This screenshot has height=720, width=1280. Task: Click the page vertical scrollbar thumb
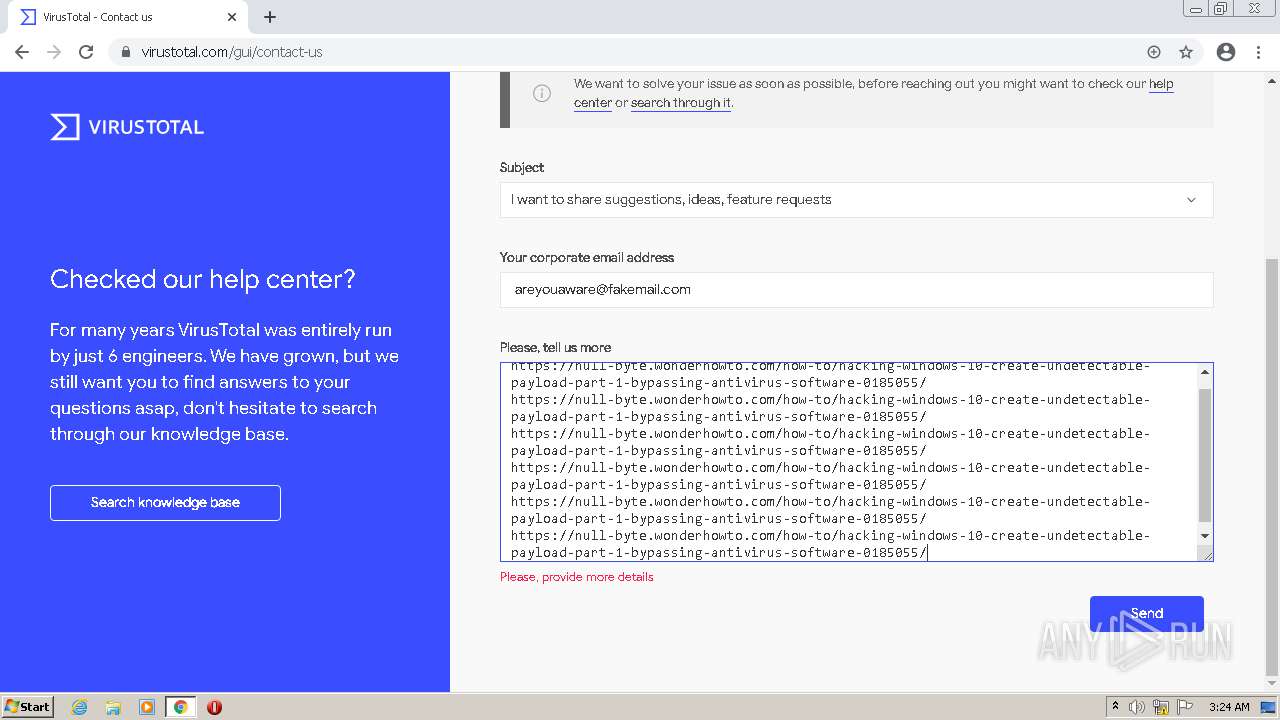click(1272, 466)
